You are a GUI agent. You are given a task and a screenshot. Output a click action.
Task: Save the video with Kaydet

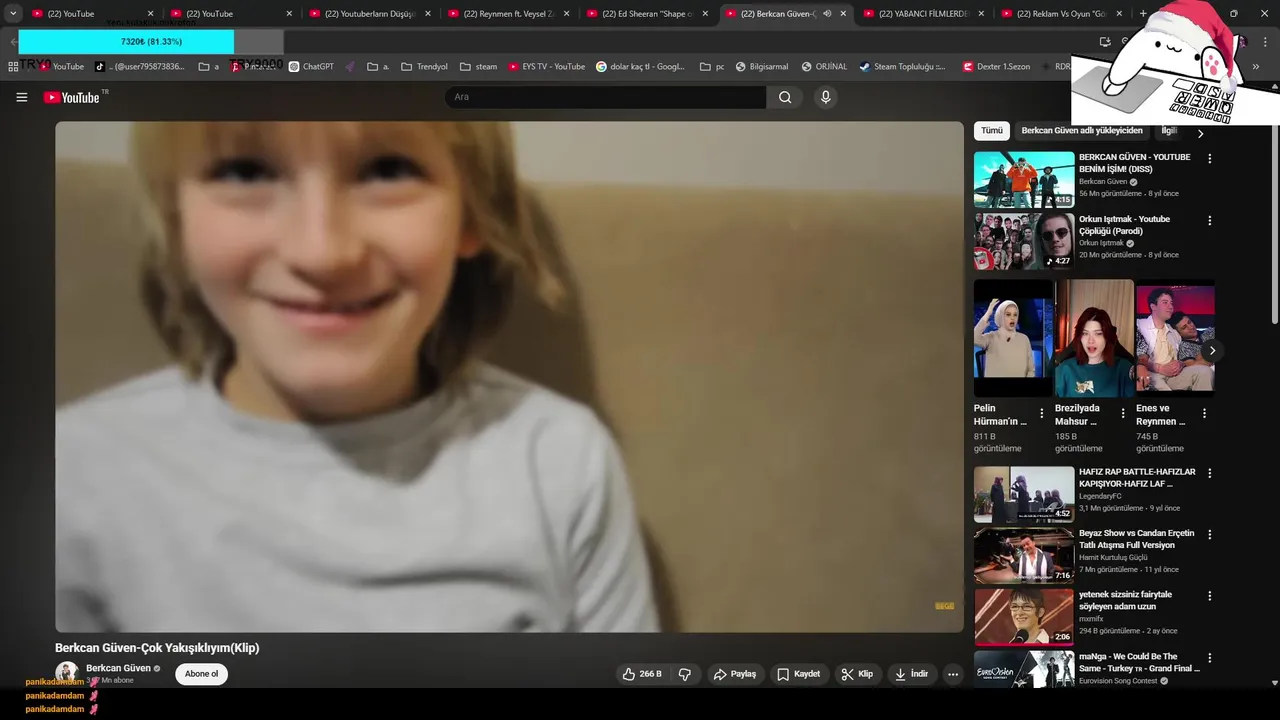799,674
